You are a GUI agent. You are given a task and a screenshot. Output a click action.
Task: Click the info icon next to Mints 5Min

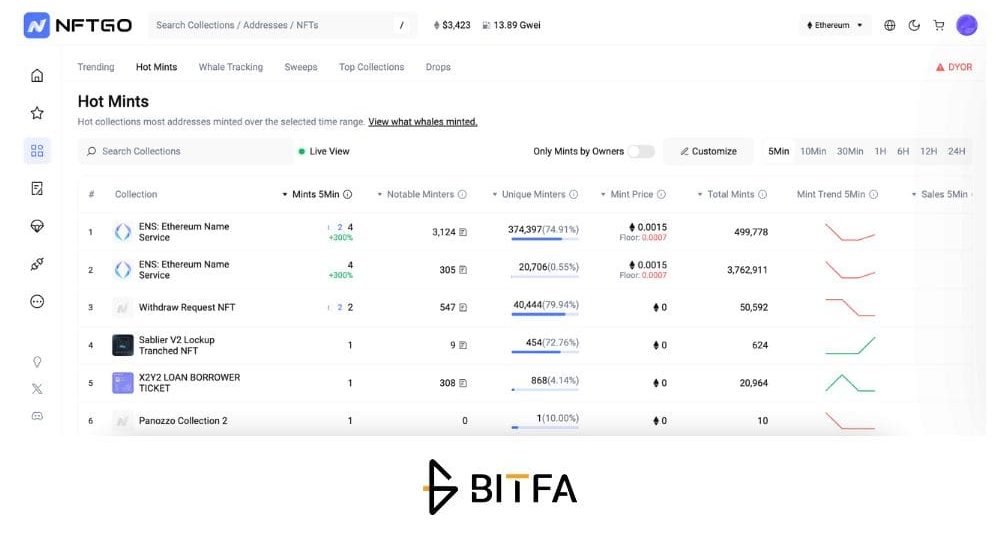coord(348,194)
